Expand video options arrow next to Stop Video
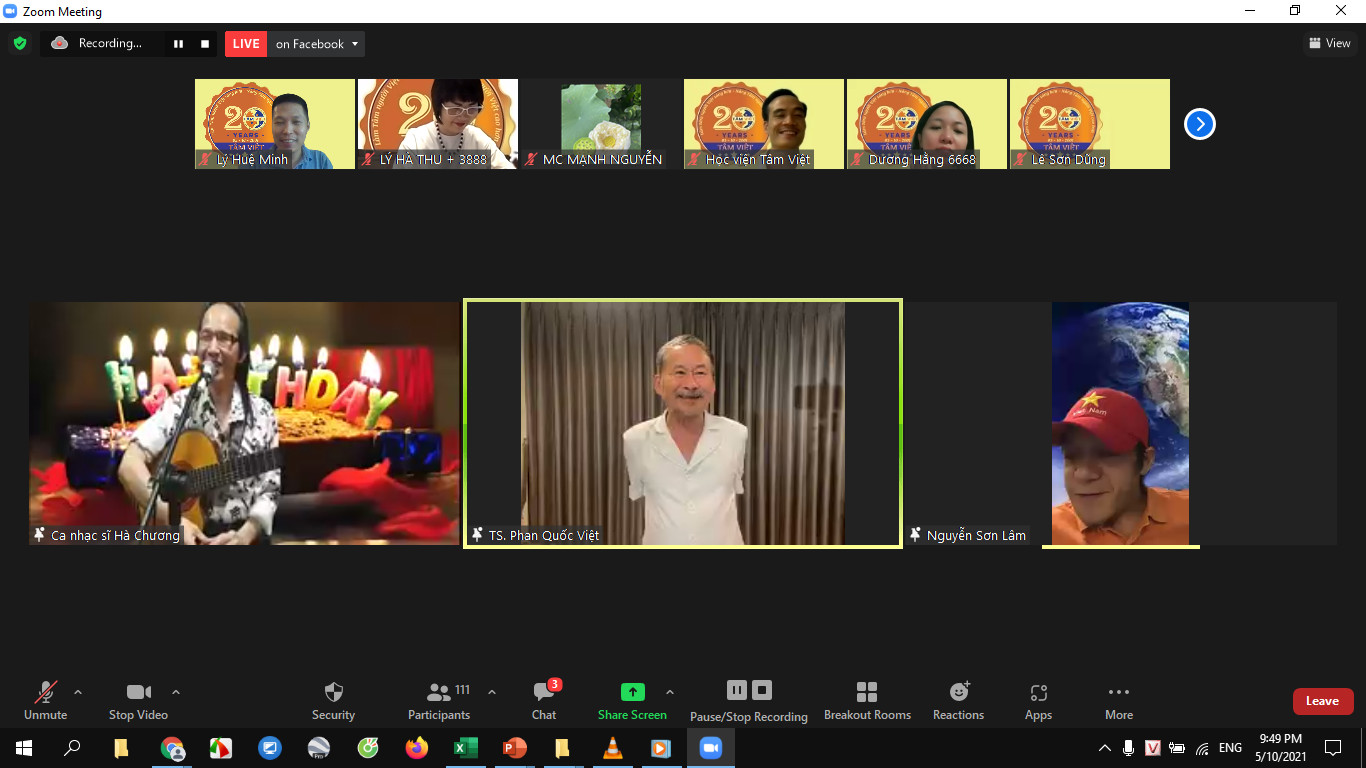This screenshot has height=768, width=1366. [176, 692]
